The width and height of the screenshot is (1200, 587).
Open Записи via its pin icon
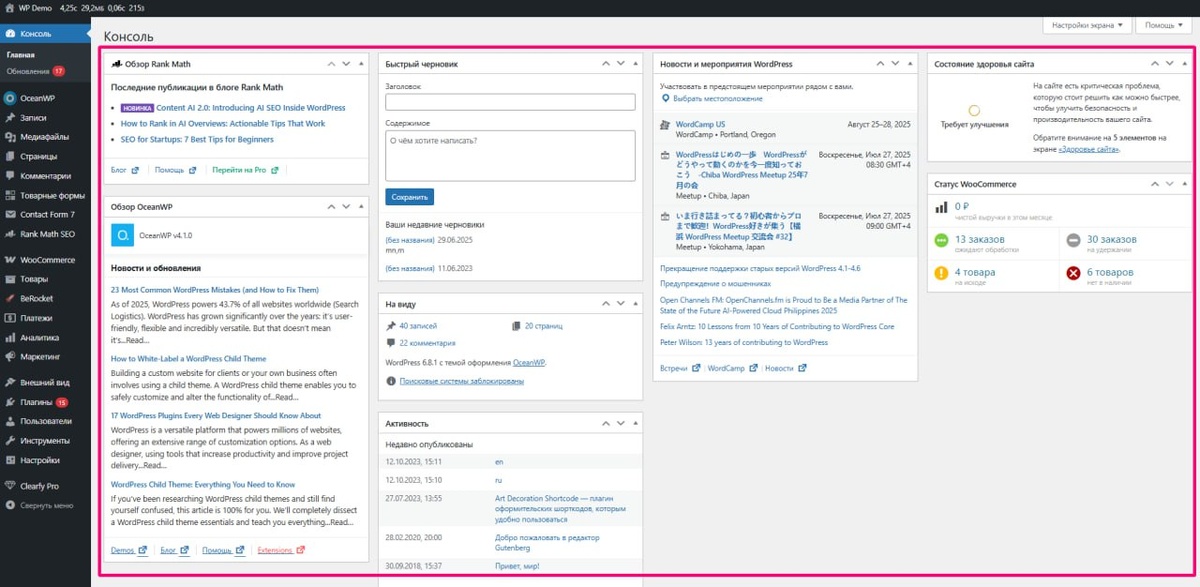click(x=10, y=118)
